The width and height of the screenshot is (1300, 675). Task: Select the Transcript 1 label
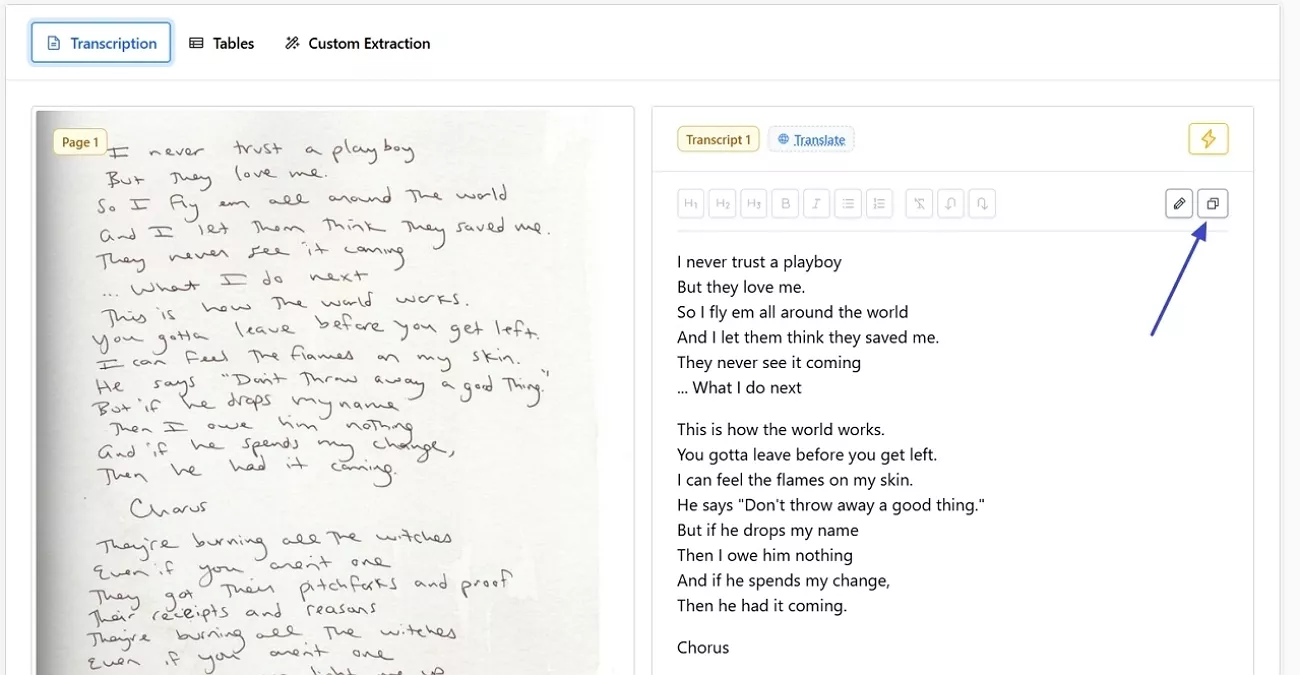(x=718, y=139)
